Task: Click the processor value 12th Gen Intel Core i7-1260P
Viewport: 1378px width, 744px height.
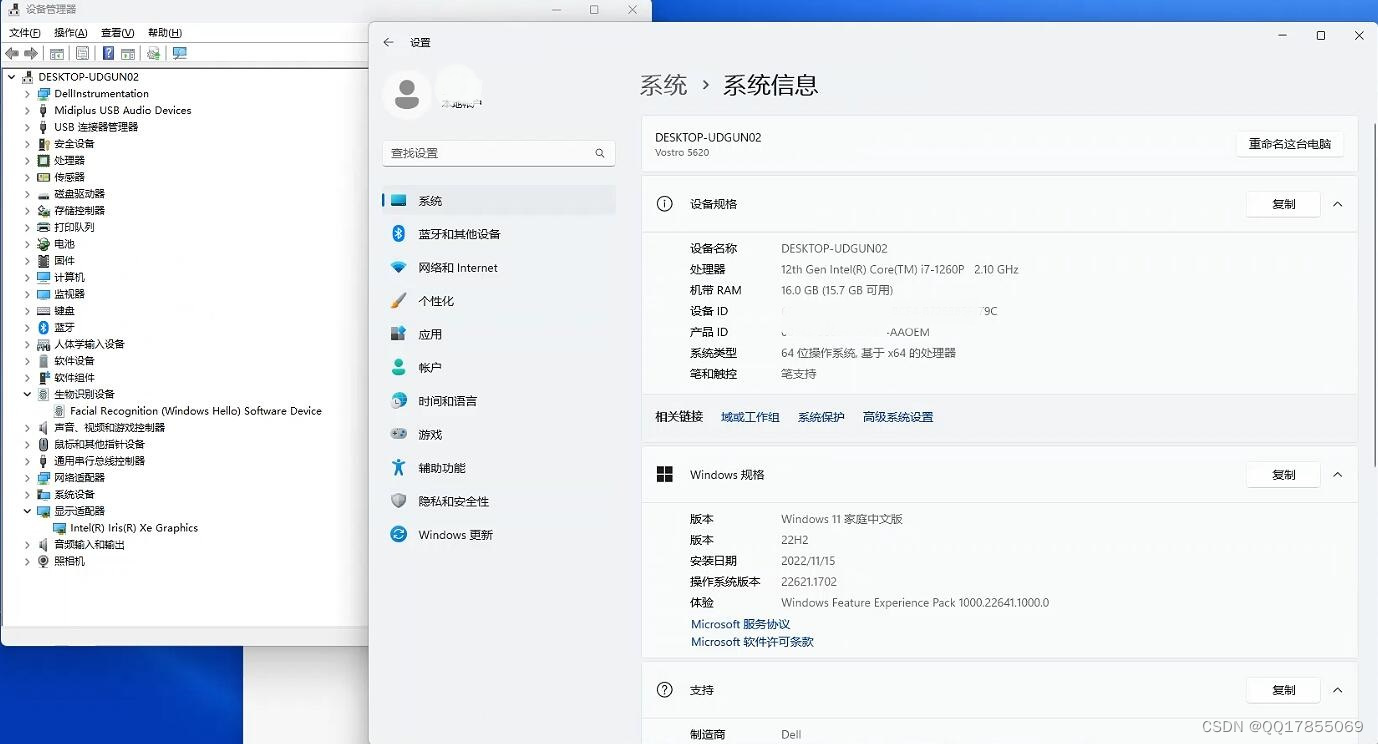Action: pyautogui.click(x=899, y=269)
